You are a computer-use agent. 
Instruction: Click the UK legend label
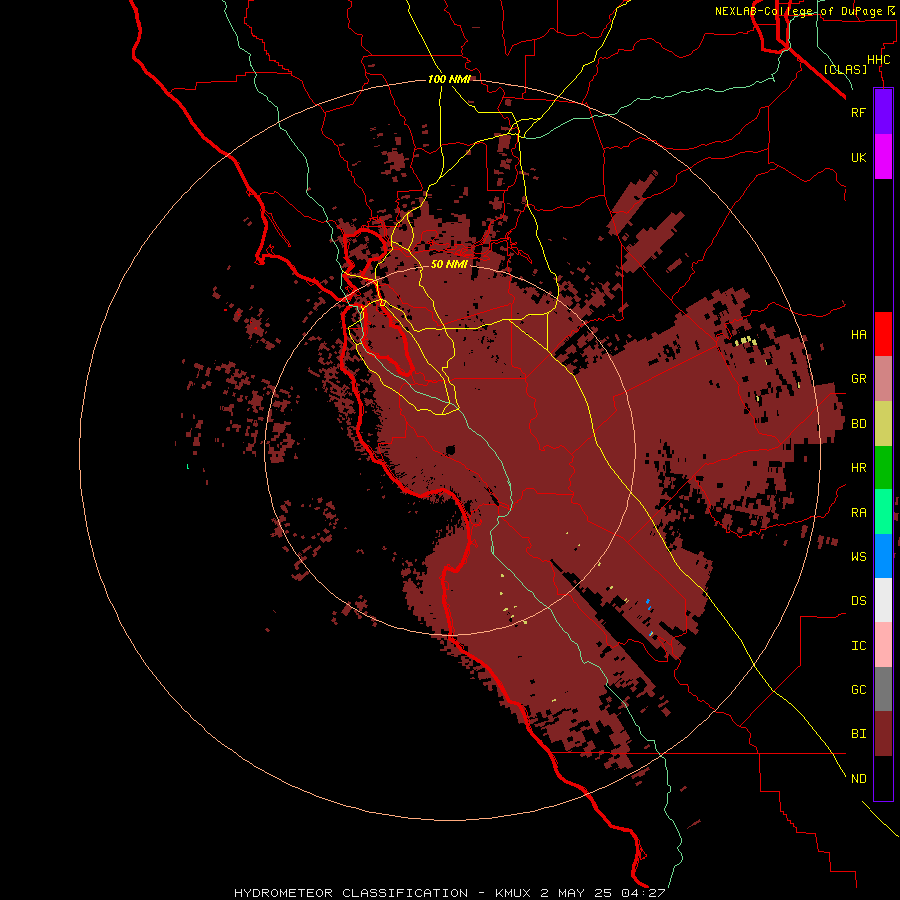[858, 158]
